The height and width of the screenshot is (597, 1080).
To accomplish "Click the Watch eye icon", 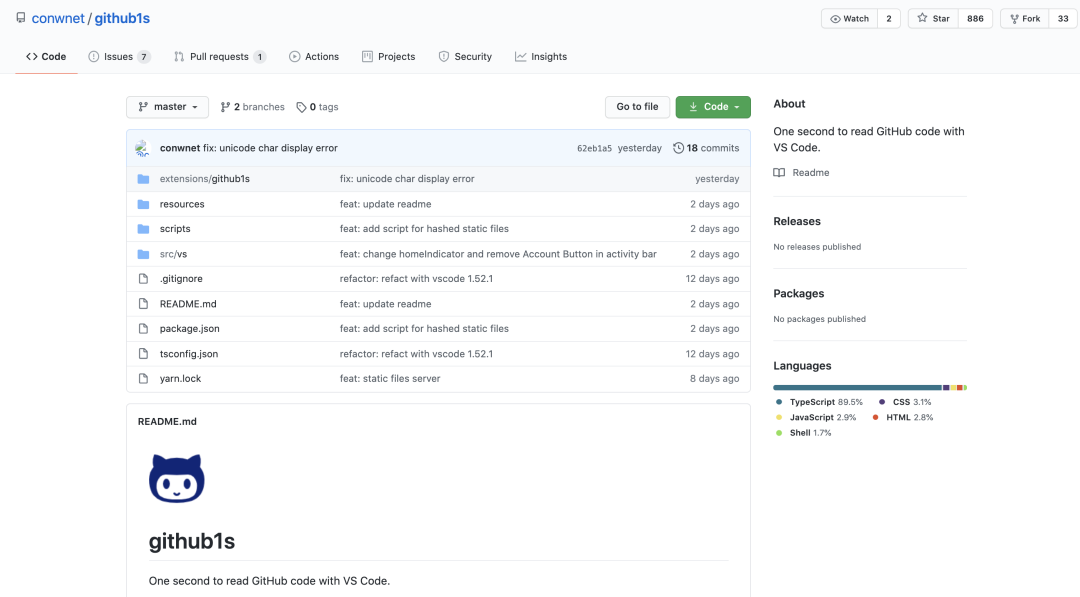I will pyautogui.click(x=835, y=18).
